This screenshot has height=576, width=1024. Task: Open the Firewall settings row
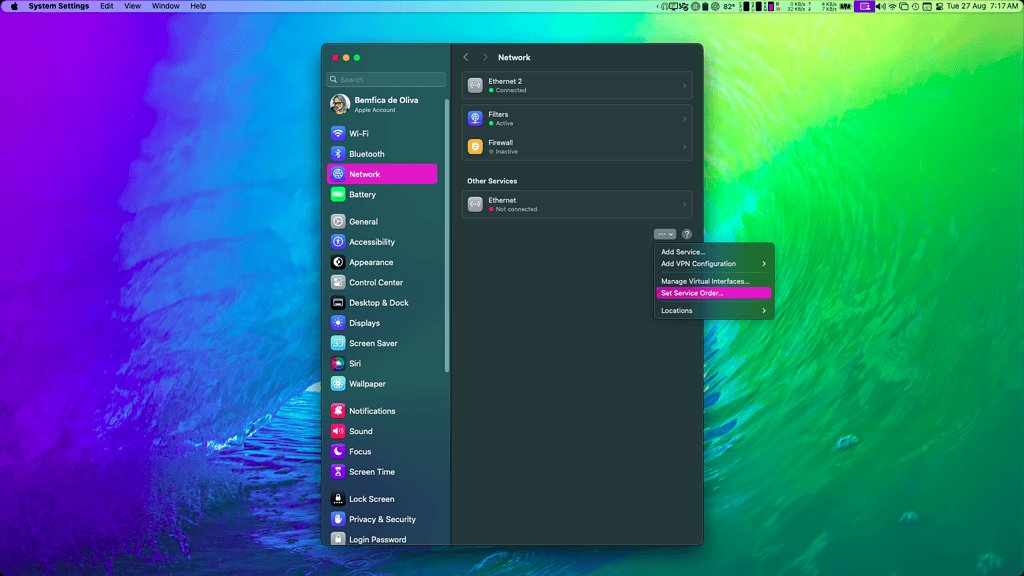point(577,147)
